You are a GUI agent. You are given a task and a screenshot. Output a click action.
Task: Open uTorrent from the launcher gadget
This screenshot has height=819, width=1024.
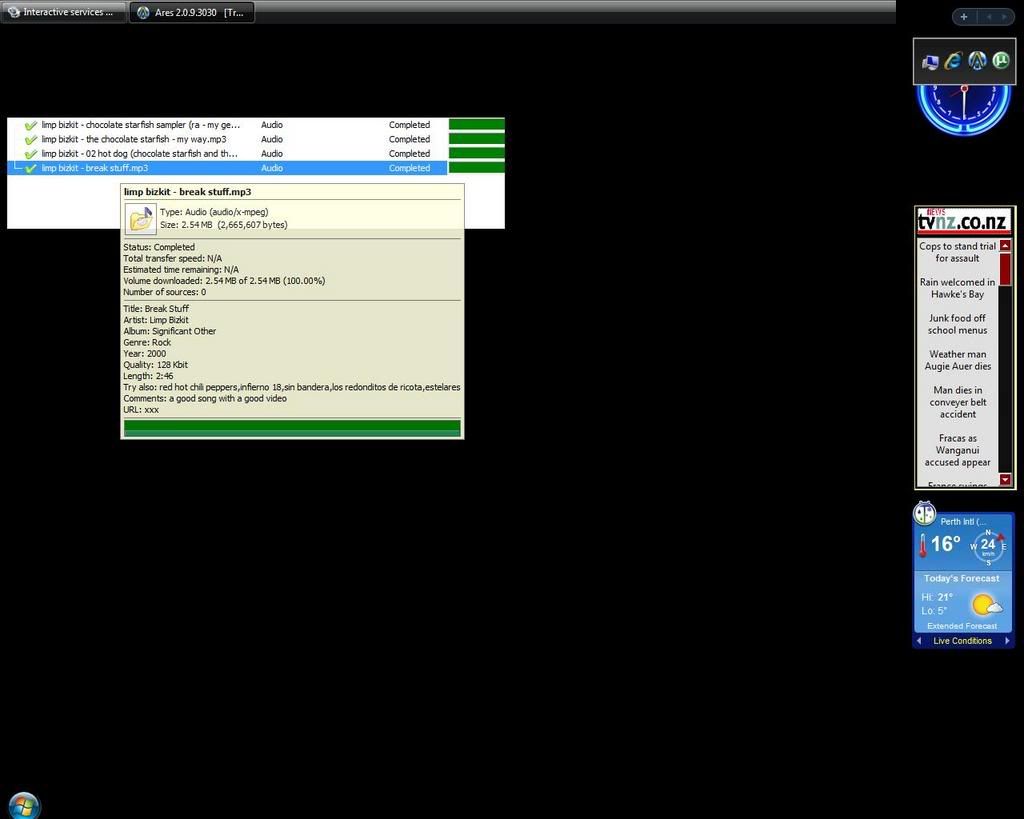pyautogui.click(x=1000, y=61)
